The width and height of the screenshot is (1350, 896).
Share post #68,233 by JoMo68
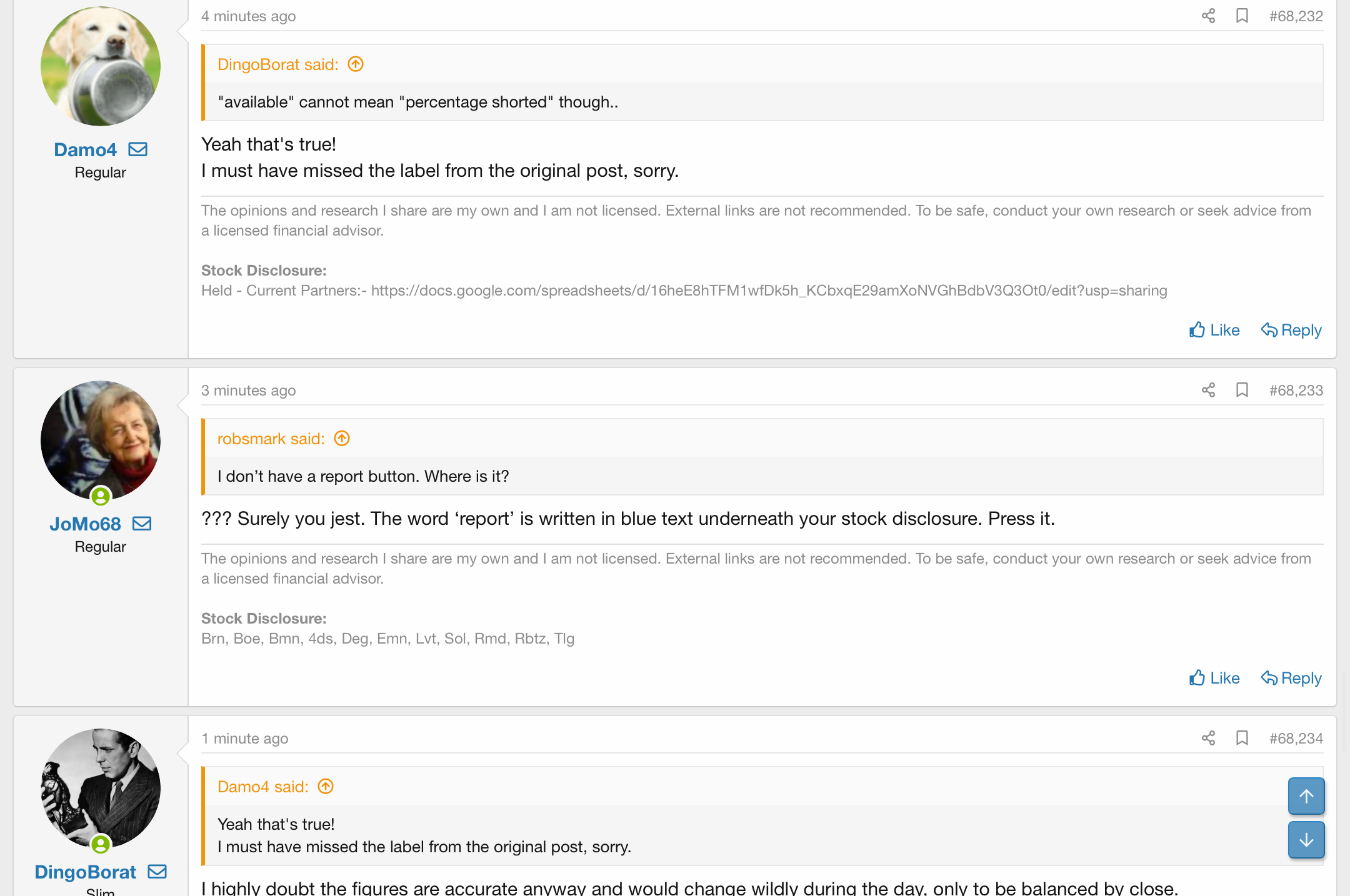pyautogui.click(x=1208, y=390)
